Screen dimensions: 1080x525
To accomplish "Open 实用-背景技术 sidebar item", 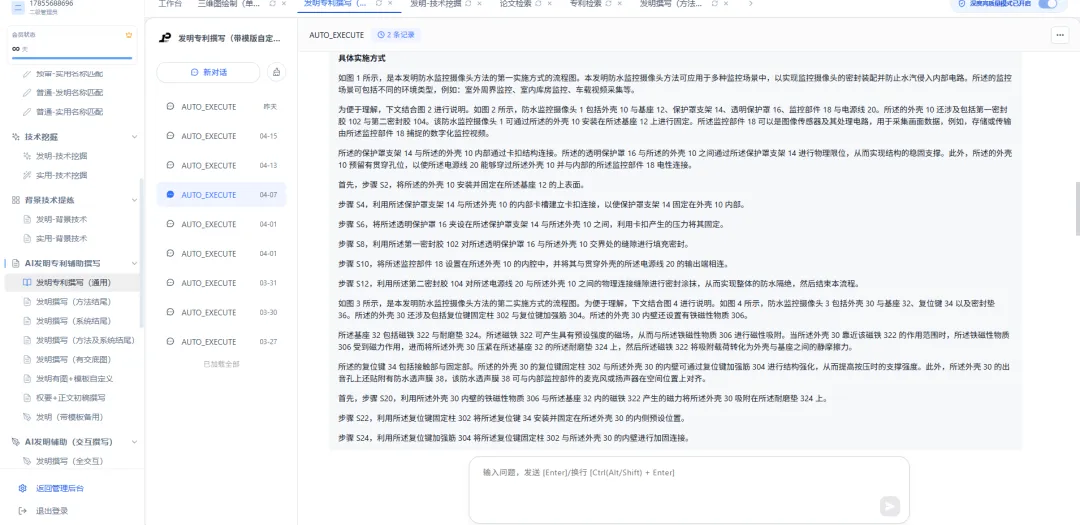I will (61, 238).
